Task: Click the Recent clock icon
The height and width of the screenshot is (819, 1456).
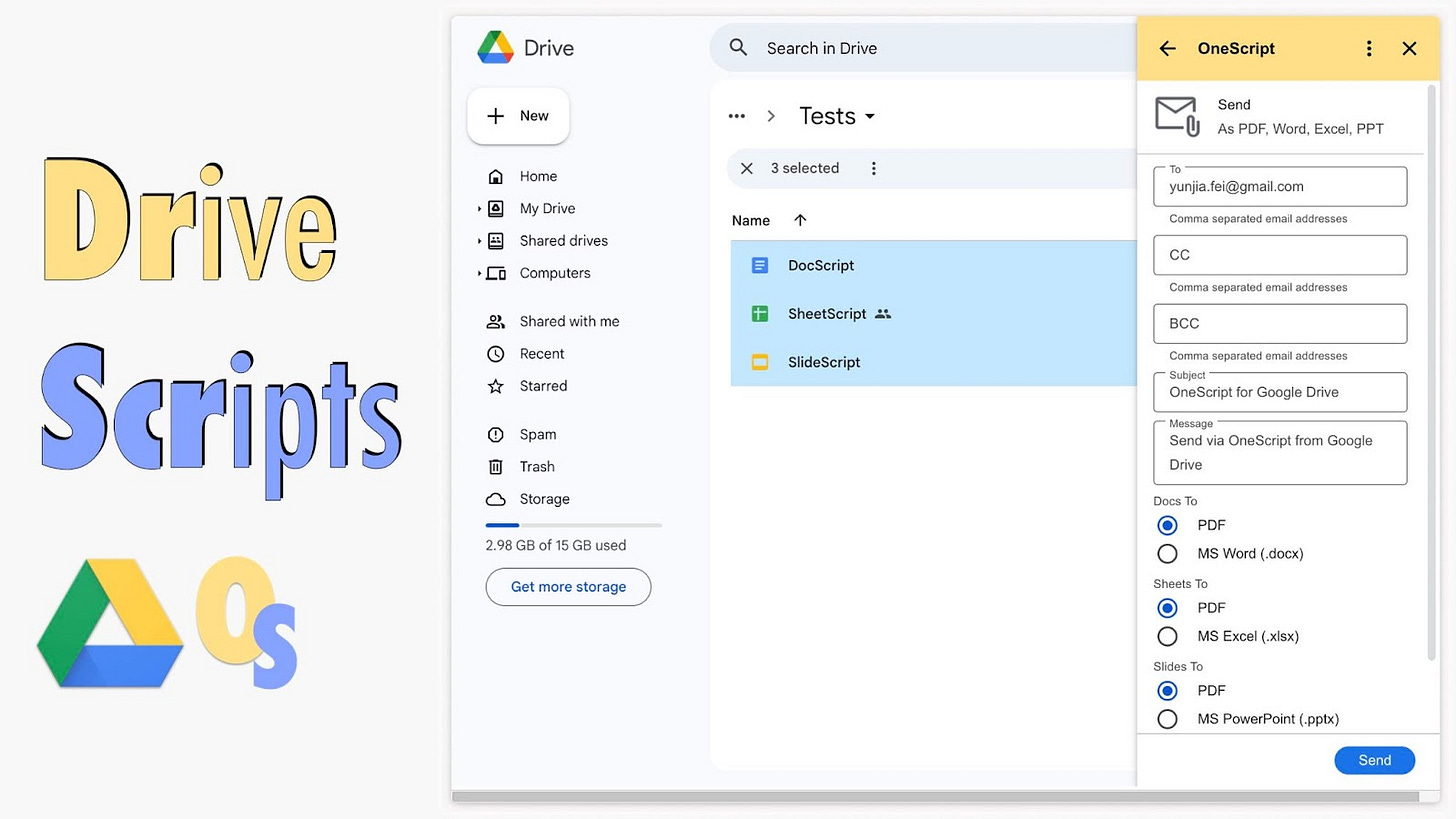Action: tap(495, 353)
